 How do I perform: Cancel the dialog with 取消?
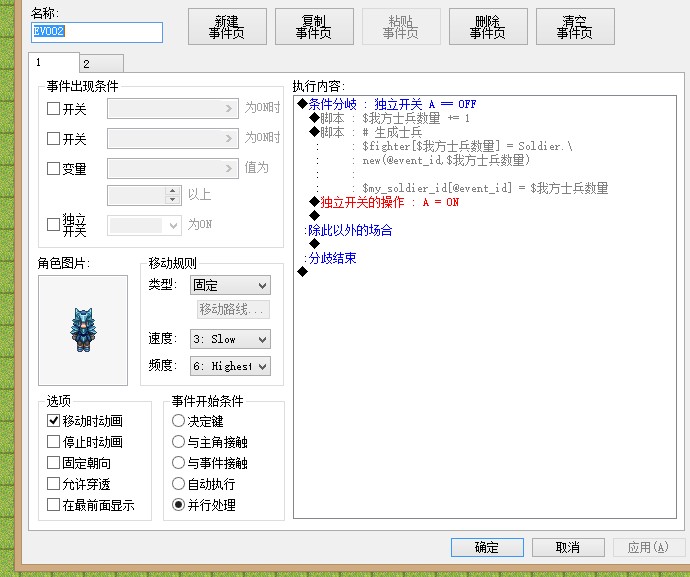pos(568,547)
